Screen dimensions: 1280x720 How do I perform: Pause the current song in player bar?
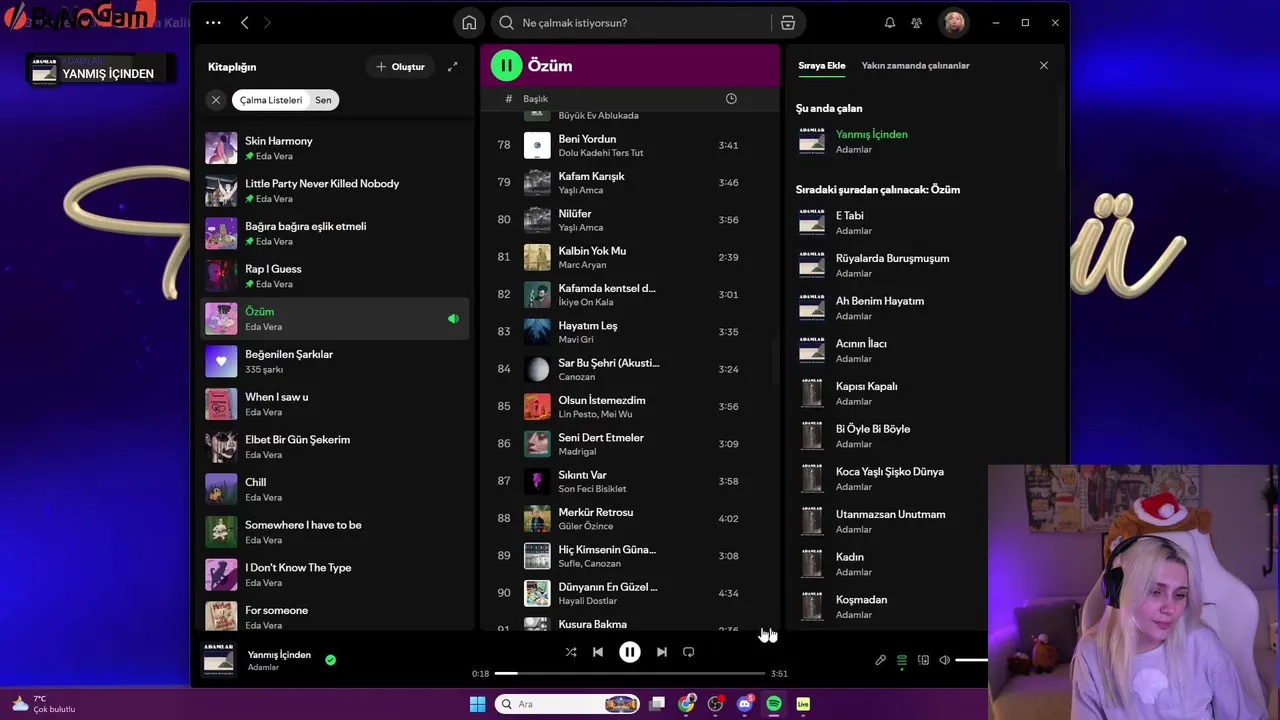(x=630, y=652)
